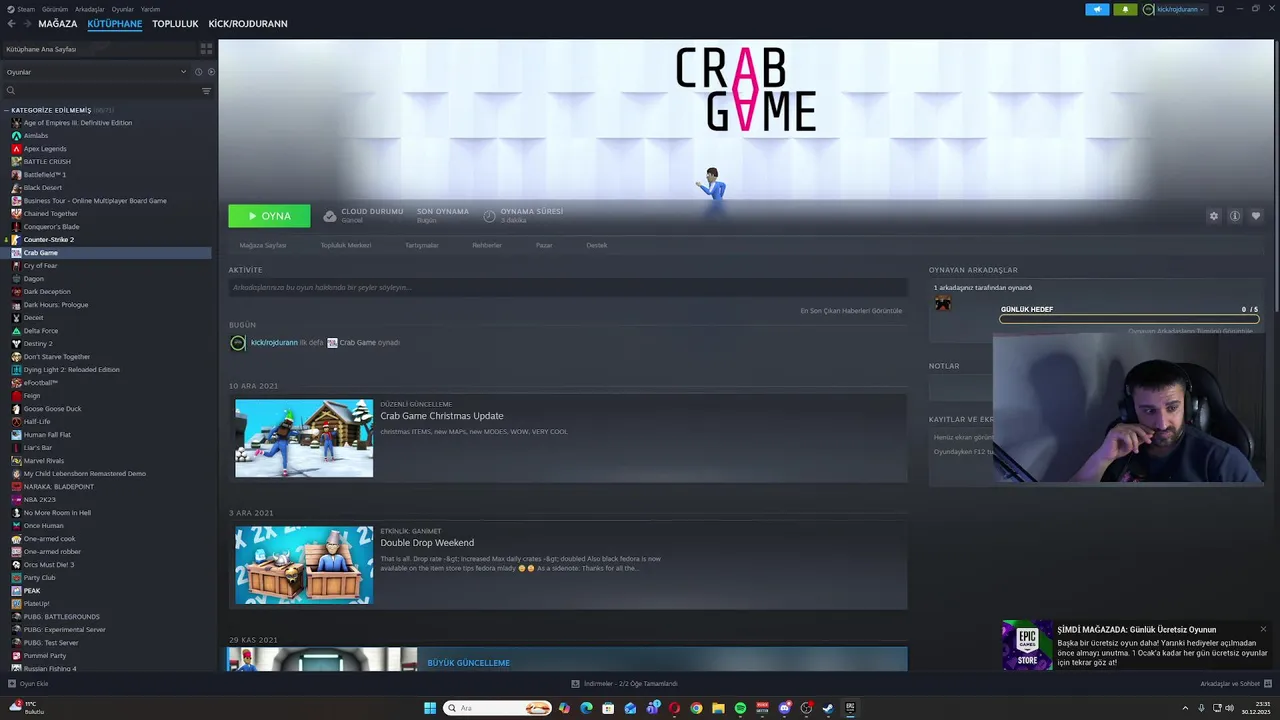Open the Pazar tab
1280x720 pixels.
(x=544, y=245)
